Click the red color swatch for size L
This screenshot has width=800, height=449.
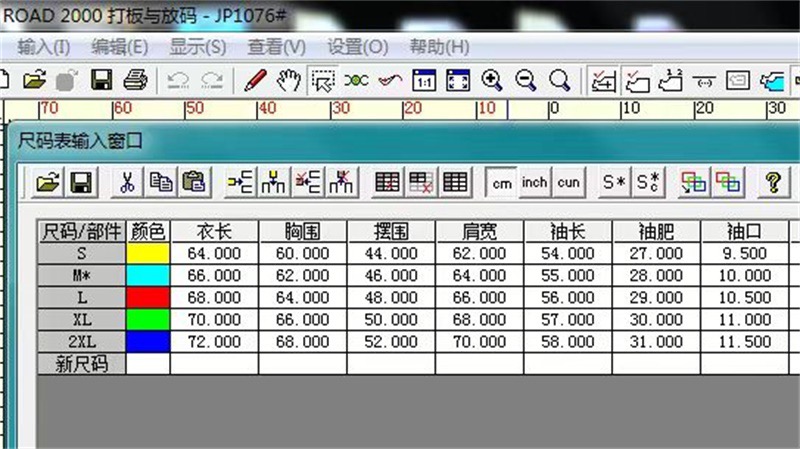coord(149,299)
